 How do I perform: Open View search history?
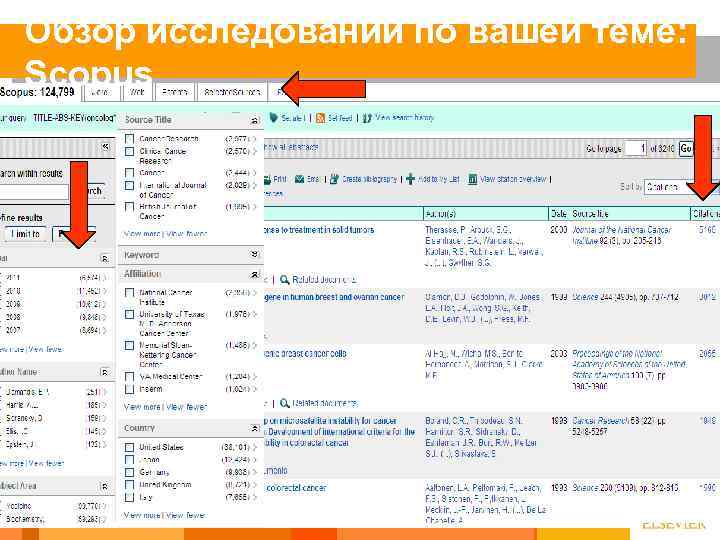404,118
